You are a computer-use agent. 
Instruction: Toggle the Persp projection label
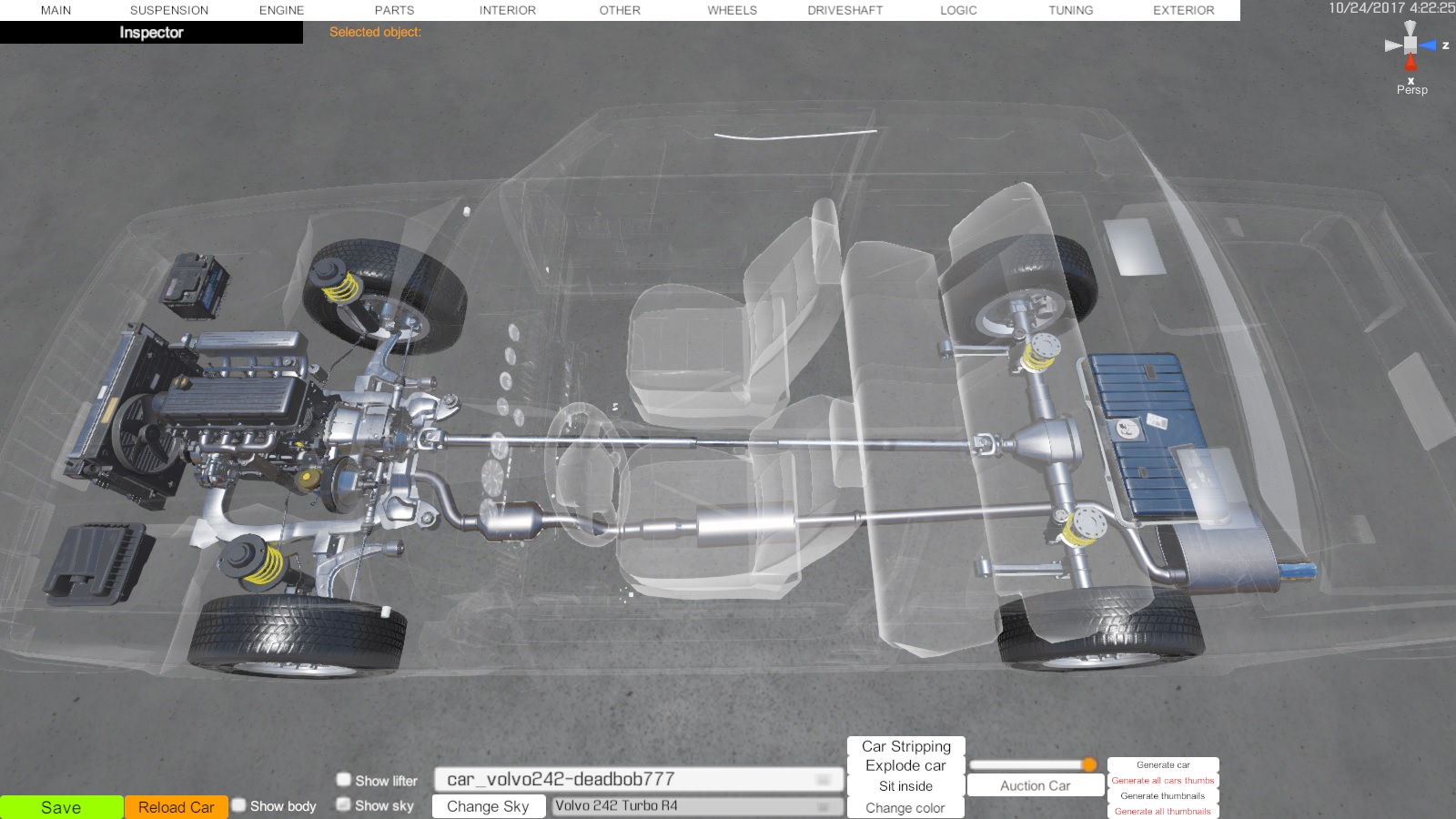1412,90
